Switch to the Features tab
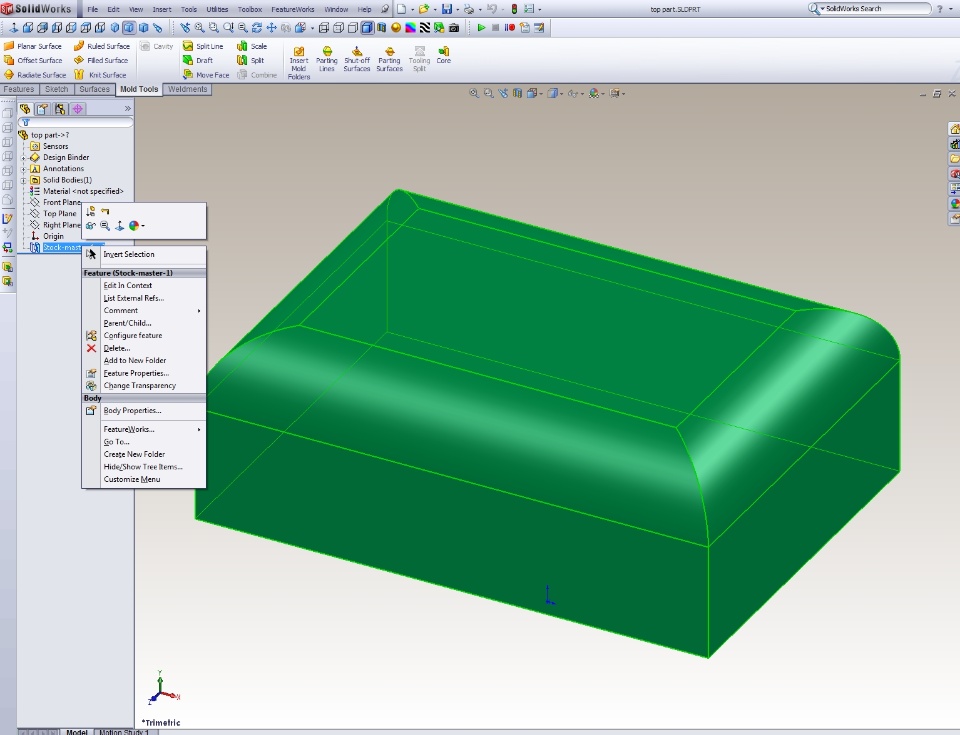 click(x=19, y=89)
